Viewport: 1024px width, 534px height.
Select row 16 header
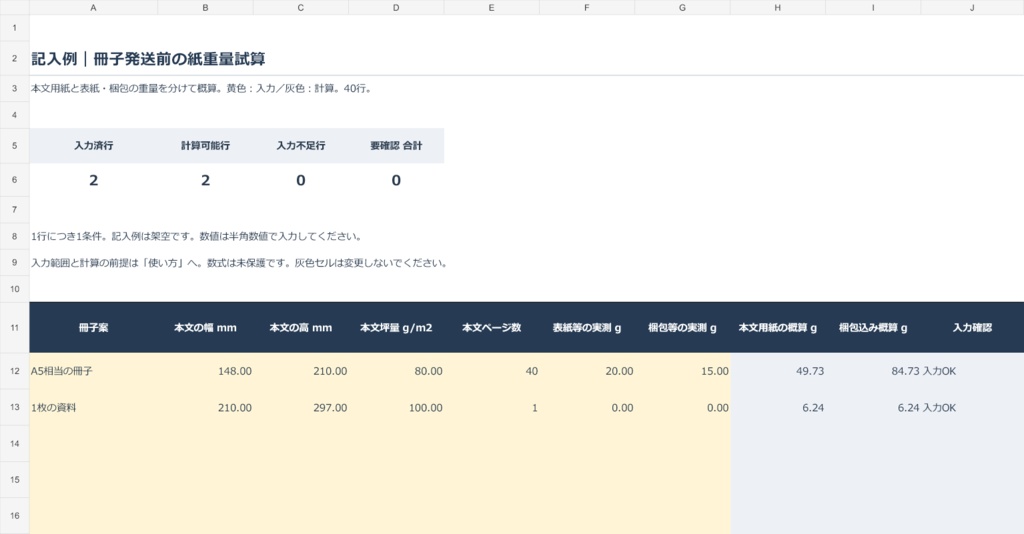pos(14,516)
